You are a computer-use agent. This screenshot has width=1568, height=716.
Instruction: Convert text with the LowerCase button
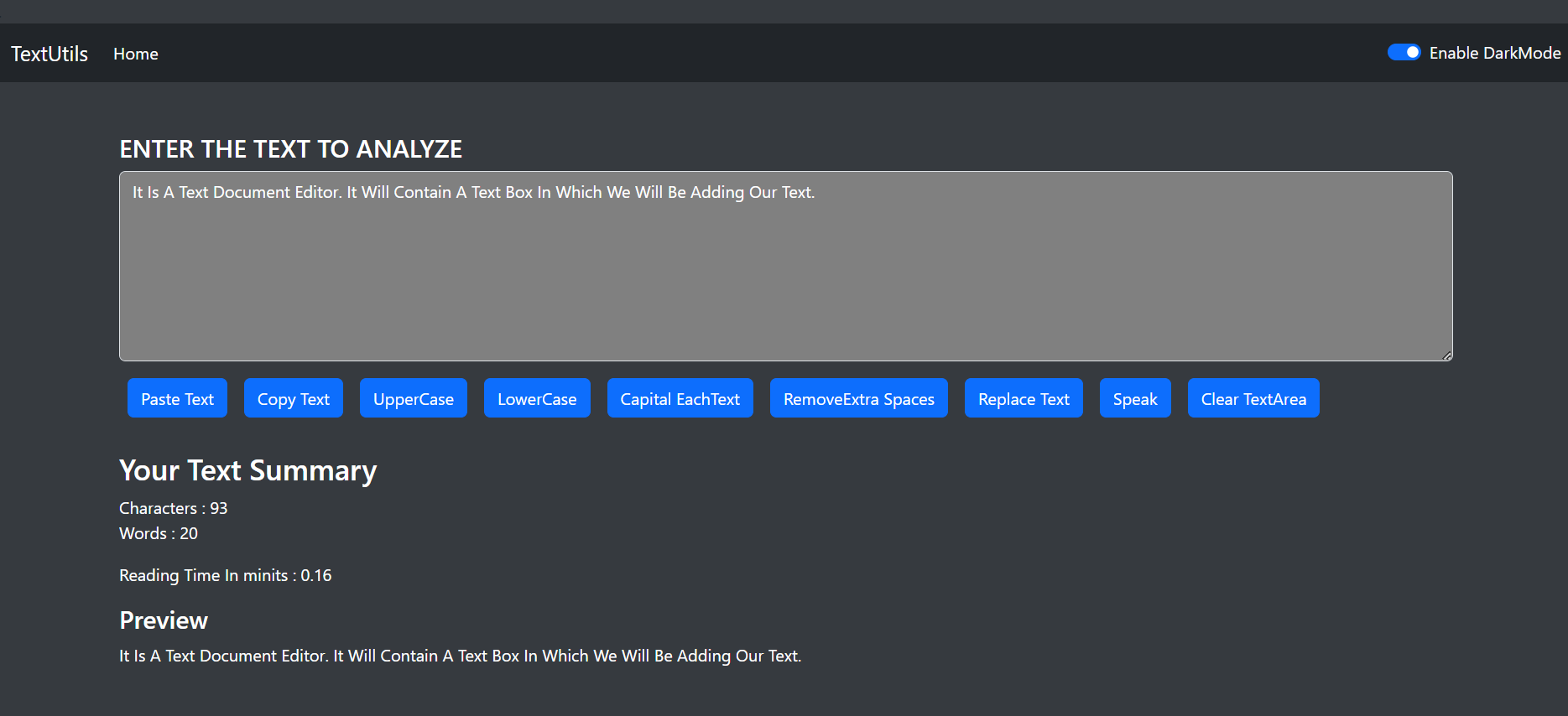(x=537, y=398)
